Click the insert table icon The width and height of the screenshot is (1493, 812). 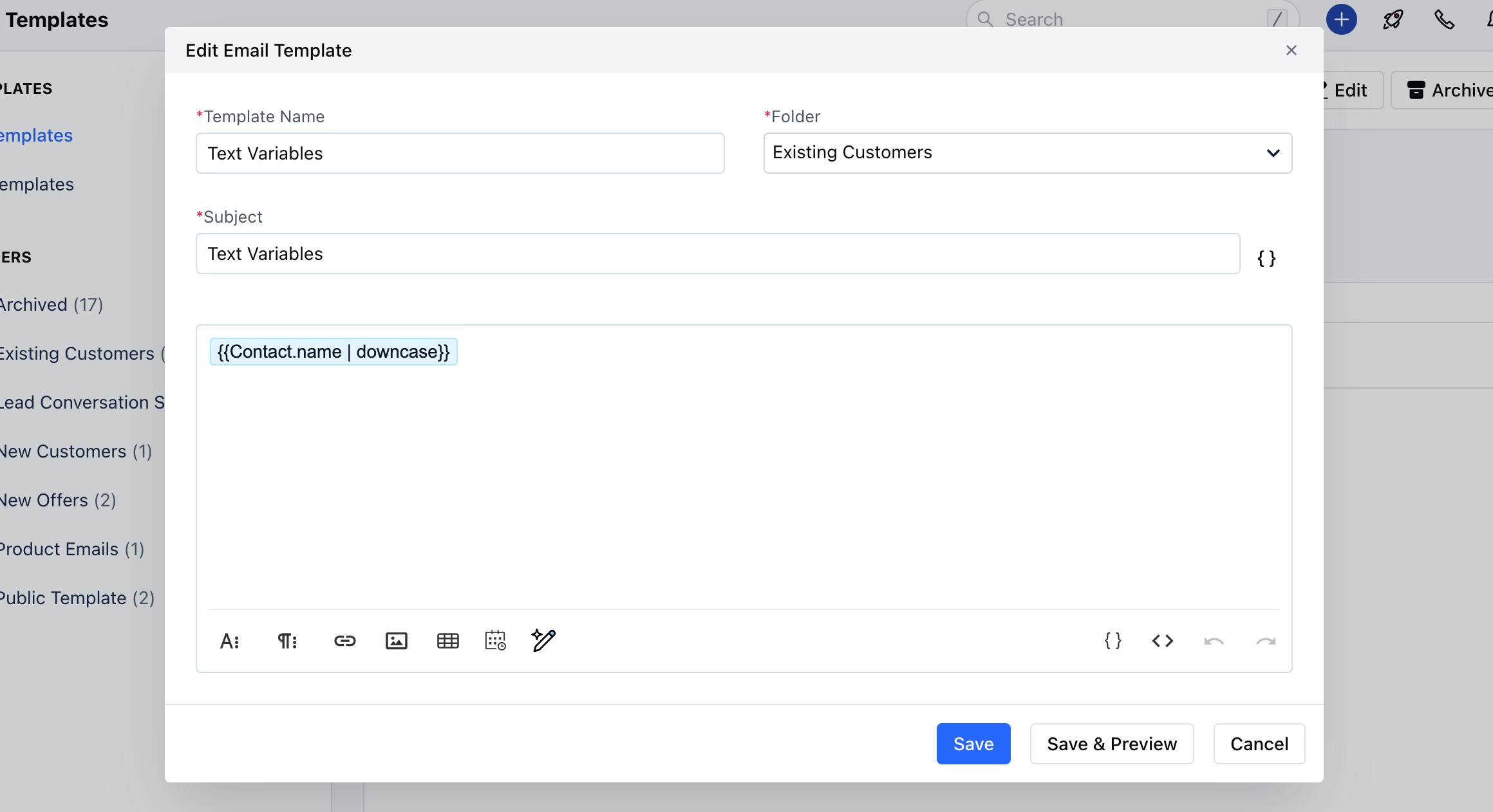pos(447,641)
